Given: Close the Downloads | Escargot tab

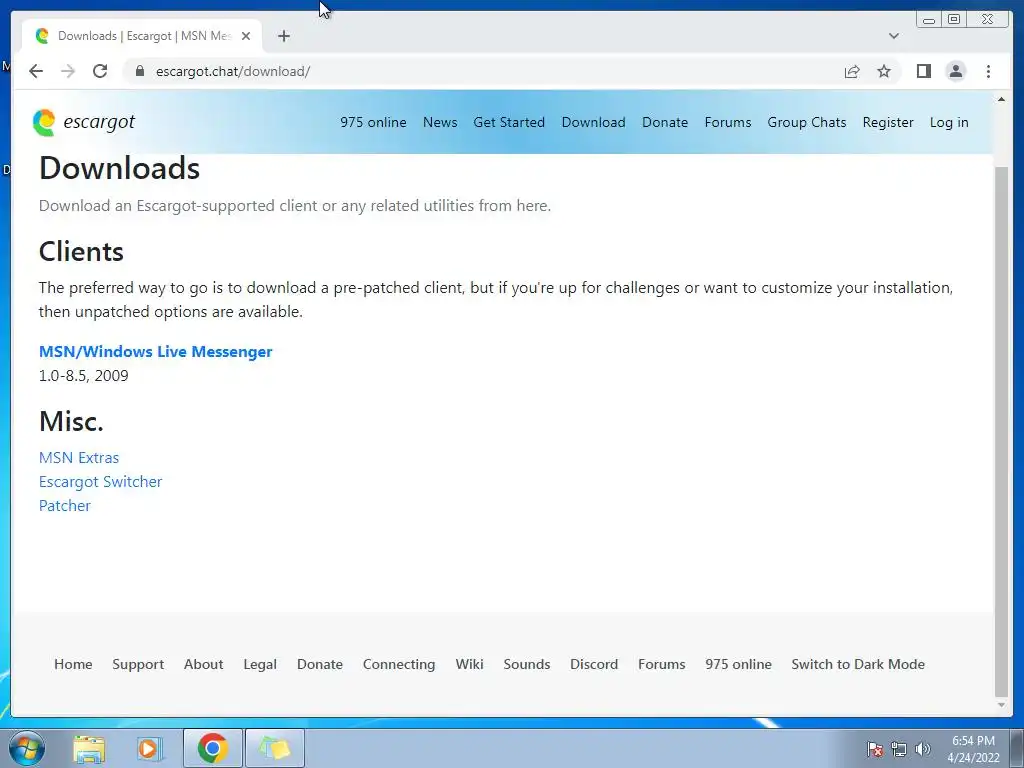Looking at the screenshot, I should tap(246, 36).
